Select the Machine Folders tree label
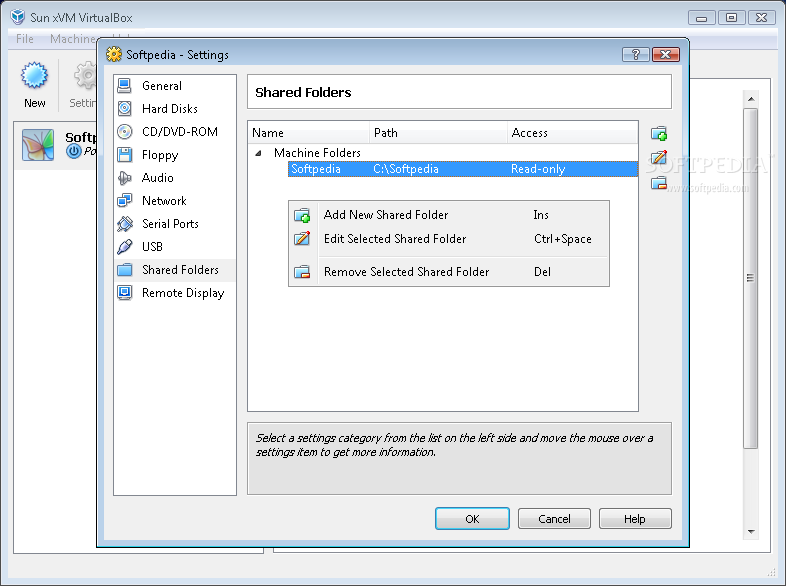Screen dimensions: 786x586 click(x=317, y=153)
